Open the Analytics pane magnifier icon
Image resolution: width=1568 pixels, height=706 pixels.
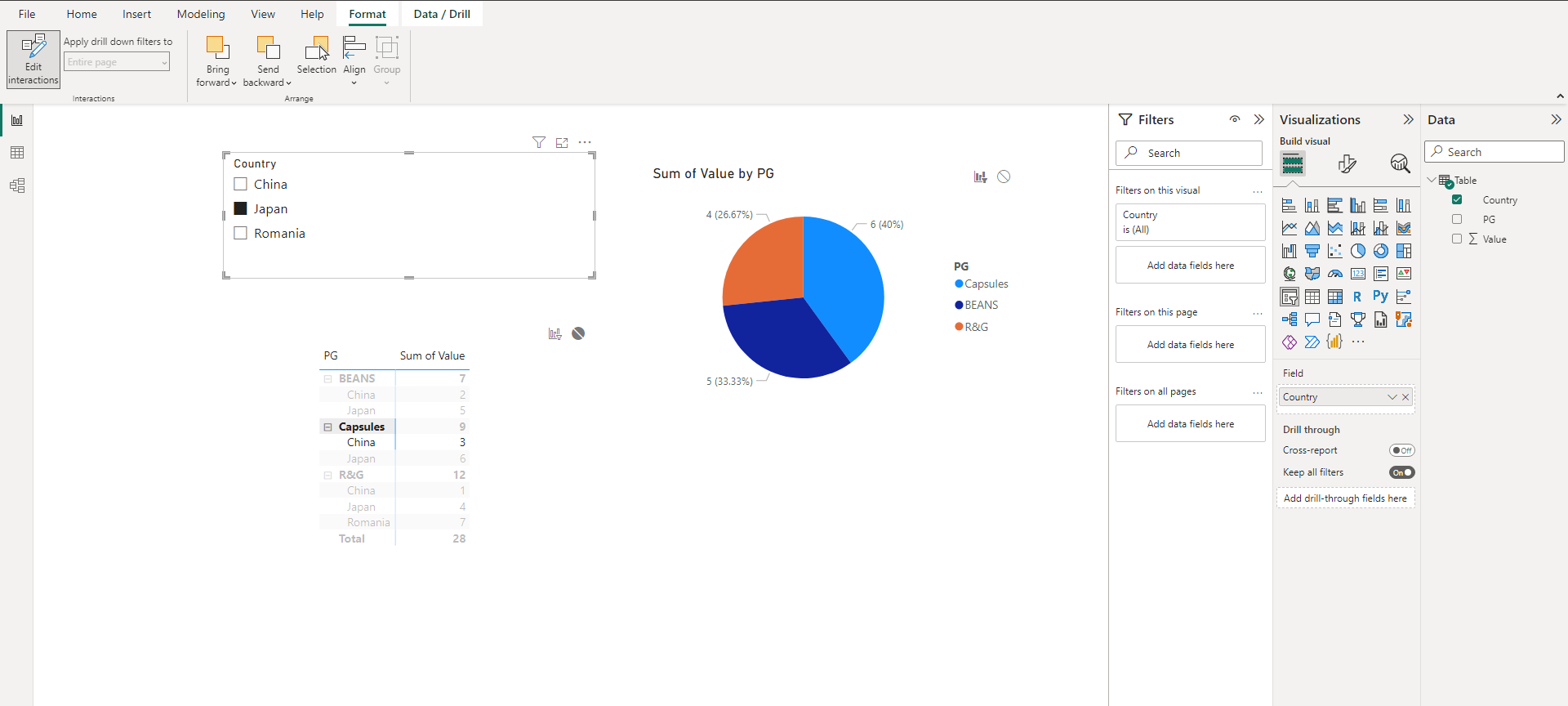[1400, 163]
